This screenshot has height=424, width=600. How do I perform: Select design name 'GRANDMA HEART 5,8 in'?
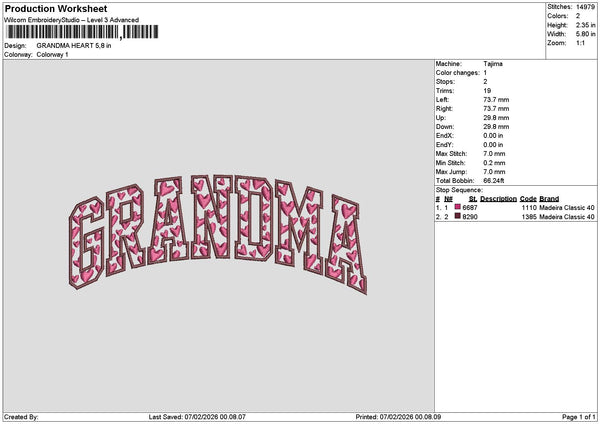point(74,46)
